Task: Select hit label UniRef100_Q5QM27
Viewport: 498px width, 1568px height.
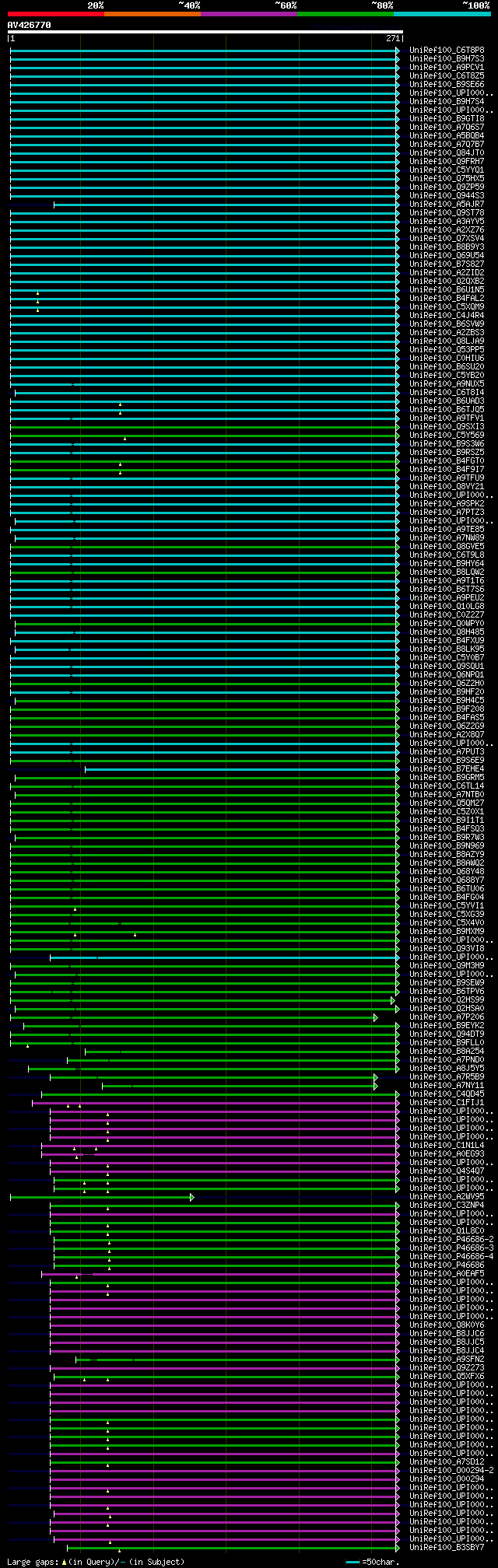Action: pyautogui.click(x=447, y=803)
